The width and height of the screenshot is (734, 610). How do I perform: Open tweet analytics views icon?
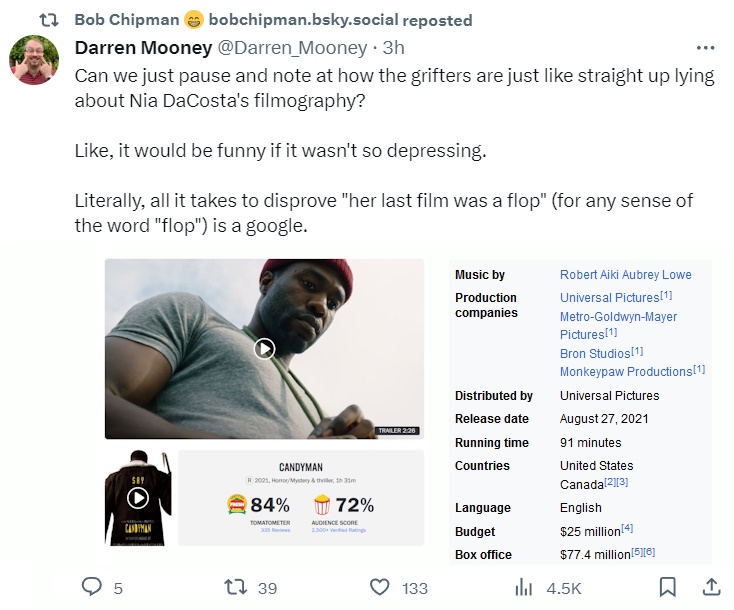523,587
